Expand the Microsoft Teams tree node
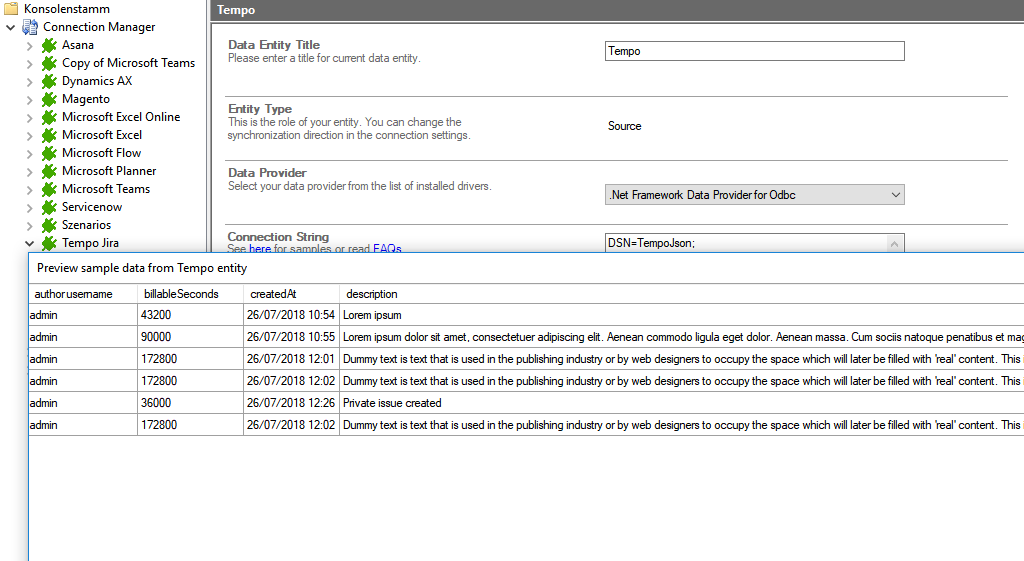The width and height of the screenshot is (1024, 561). click(x=29, y=189)
